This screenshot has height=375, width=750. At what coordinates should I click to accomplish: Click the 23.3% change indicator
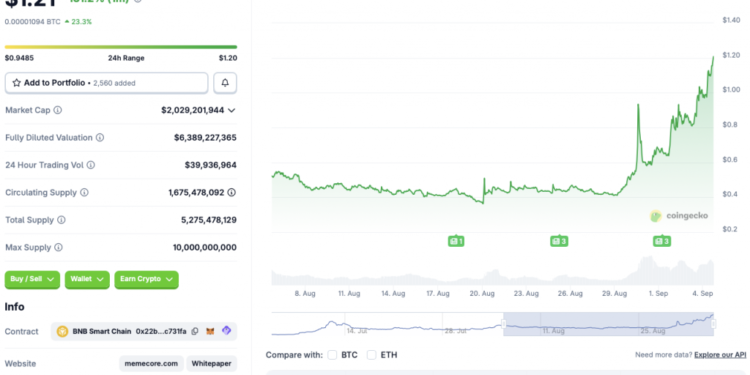point(78,22)
